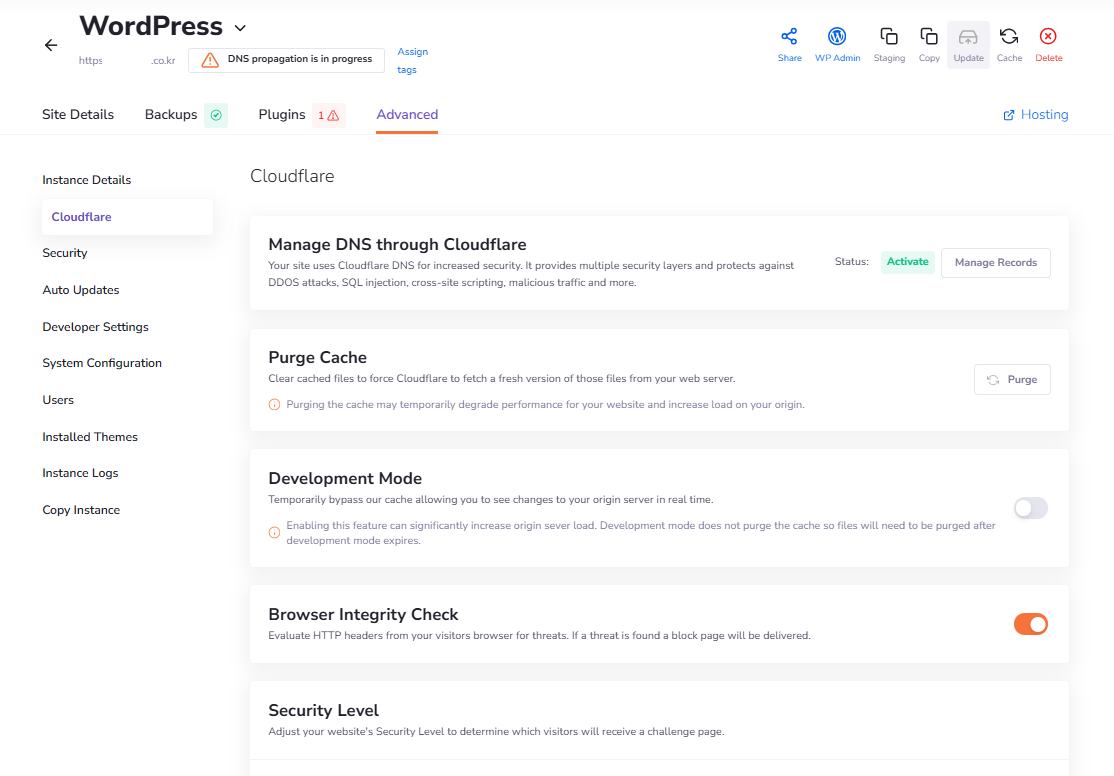Click the Plugins warning badge

328,115
